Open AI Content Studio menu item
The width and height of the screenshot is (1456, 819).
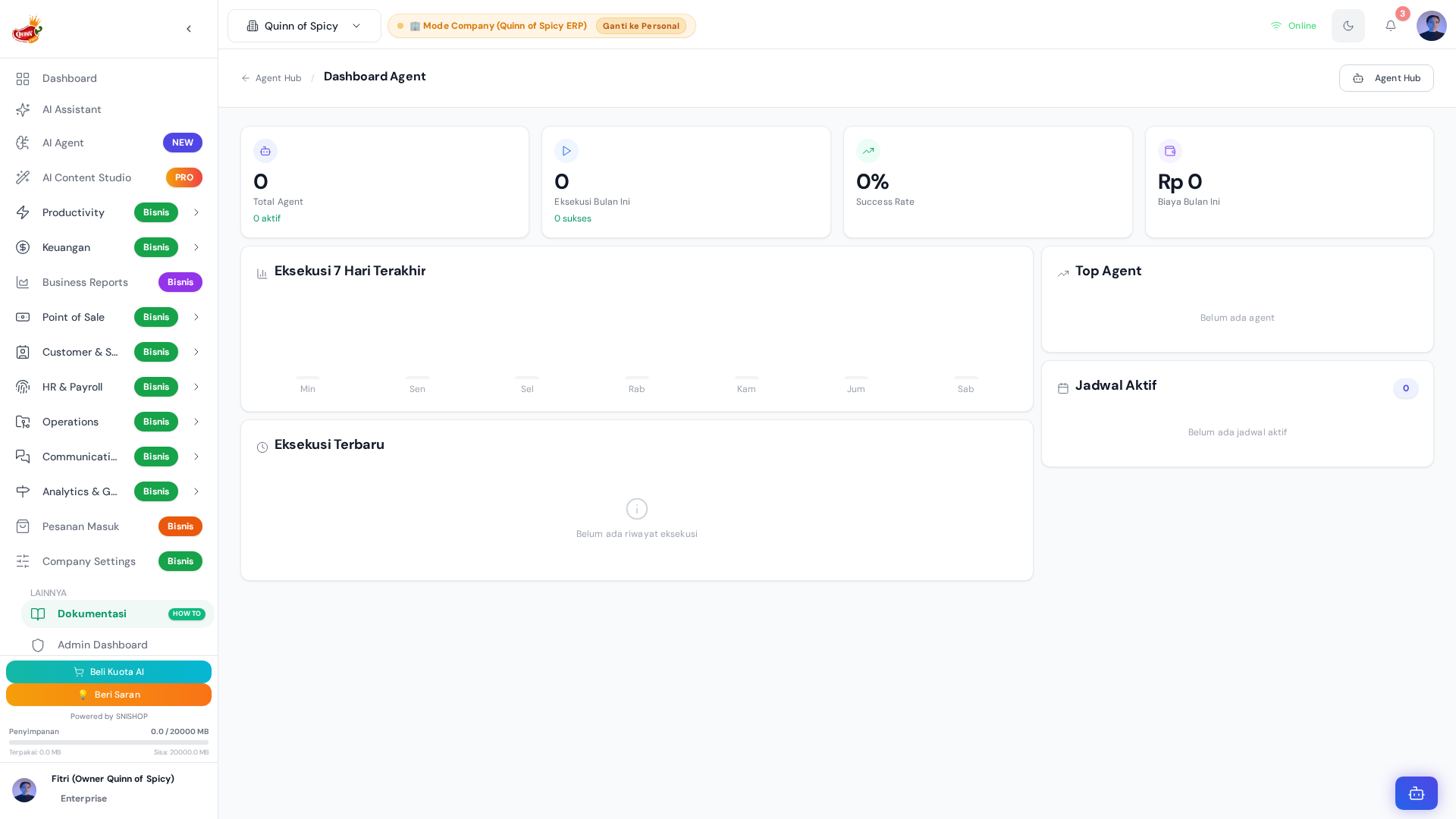(108, 177)
